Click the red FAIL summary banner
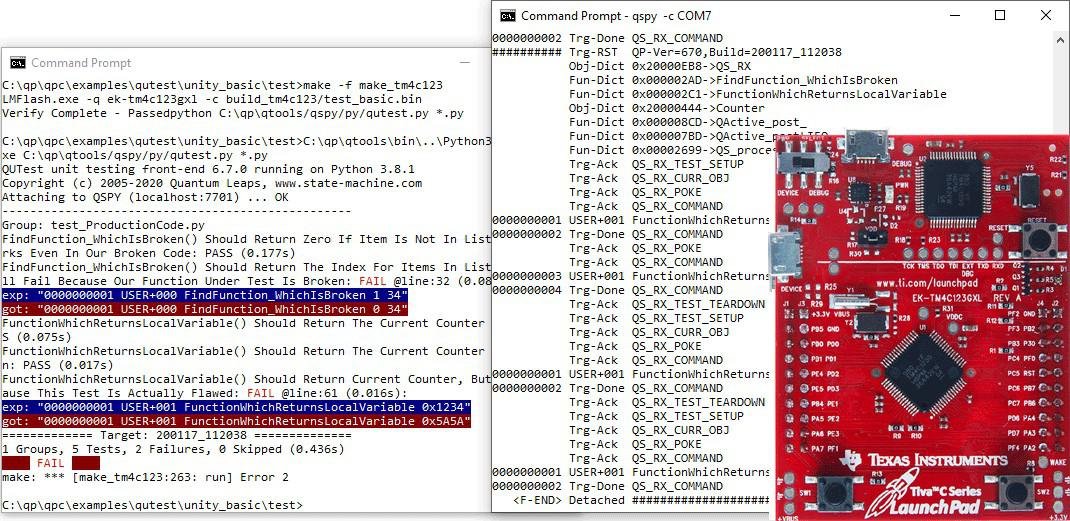 pyautogui.click(x=50, y=463)
